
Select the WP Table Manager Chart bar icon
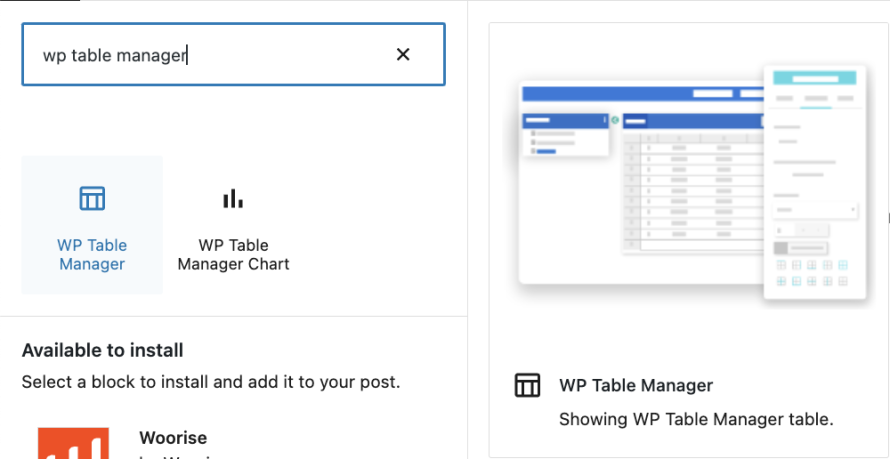click(233, 198)
